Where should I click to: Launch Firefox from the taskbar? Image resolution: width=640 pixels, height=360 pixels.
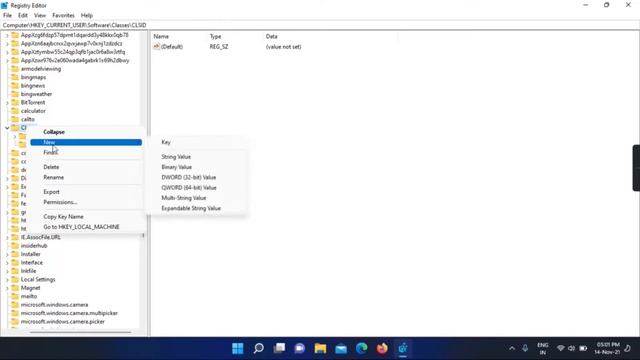[382, 348]
